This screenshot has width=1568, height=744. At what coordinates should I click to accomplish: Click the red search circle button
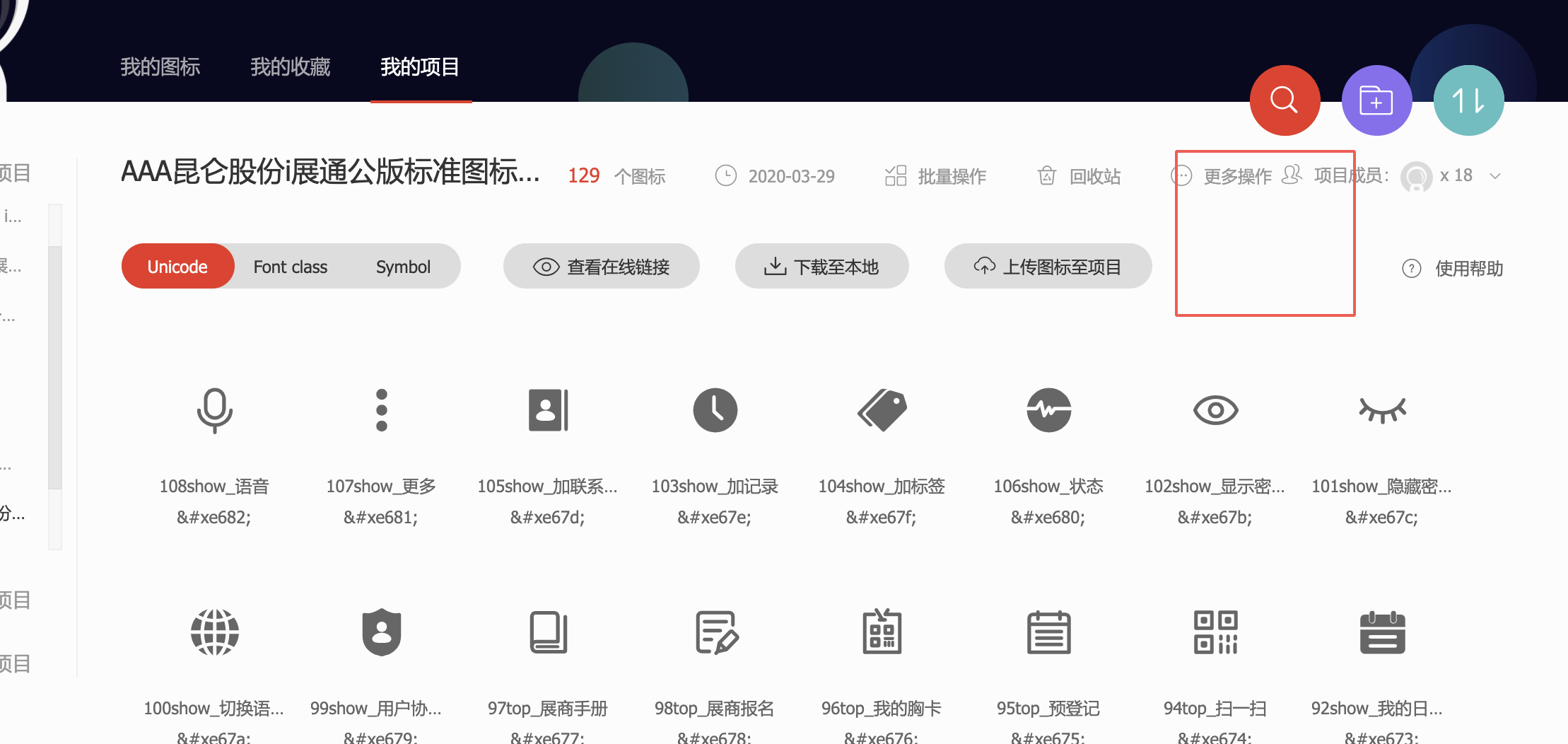point(1285,100)
